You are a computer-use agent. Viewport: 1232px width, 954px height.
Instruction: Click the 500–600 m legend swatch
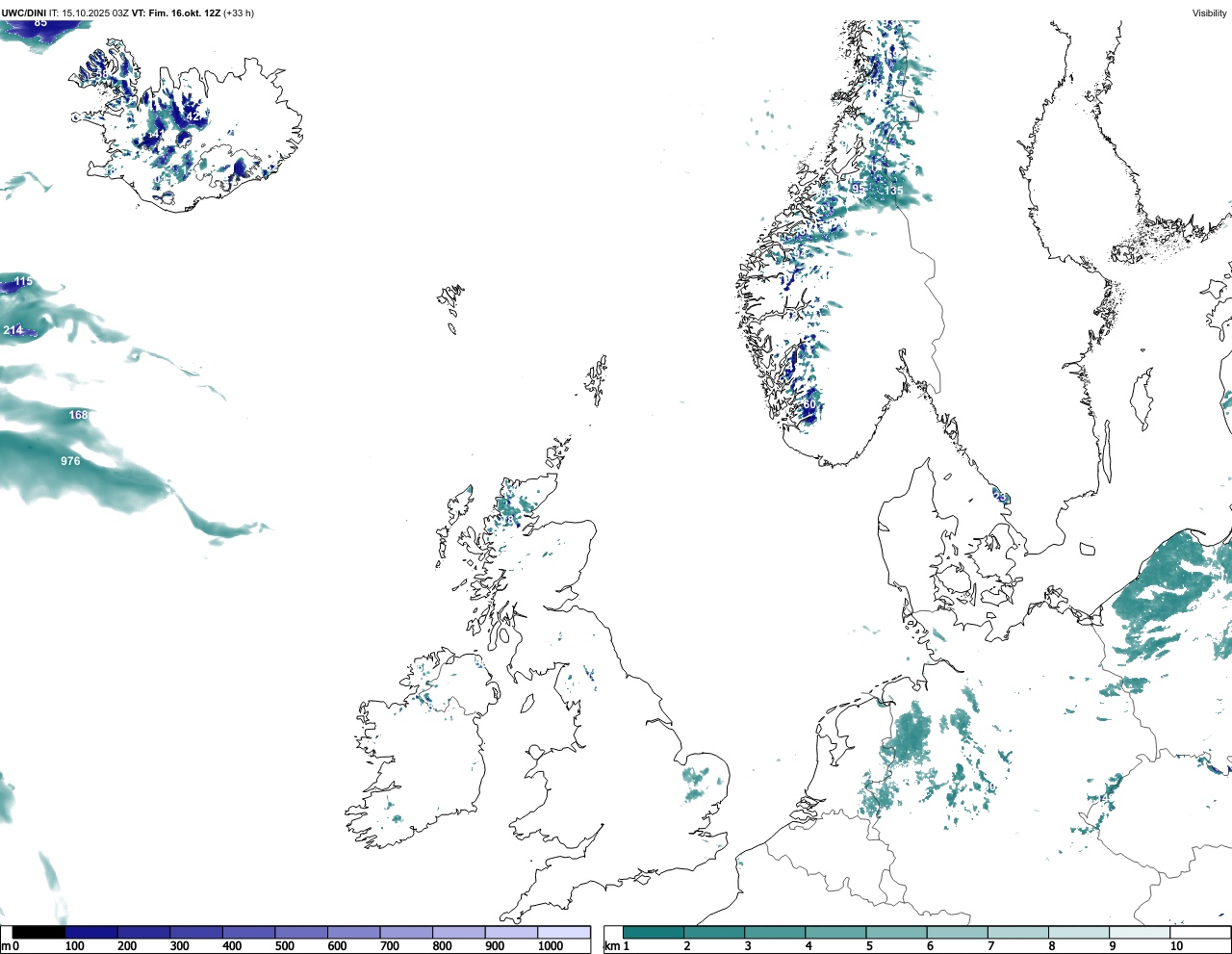pos(301,932)
